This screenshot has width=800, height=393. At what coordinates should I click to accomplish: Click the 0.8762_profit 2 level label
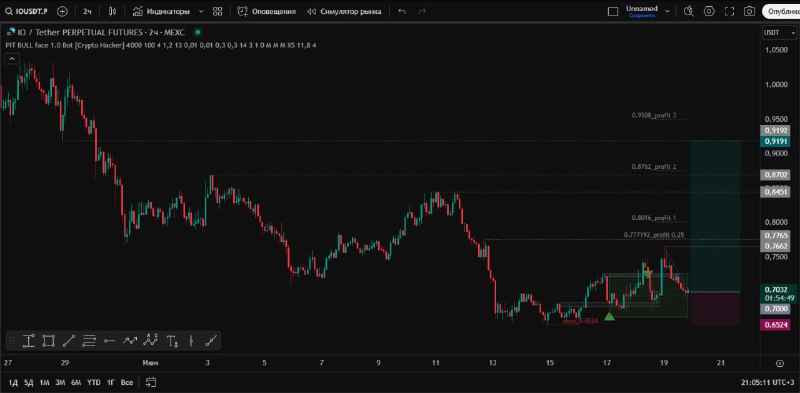point(654,166)
